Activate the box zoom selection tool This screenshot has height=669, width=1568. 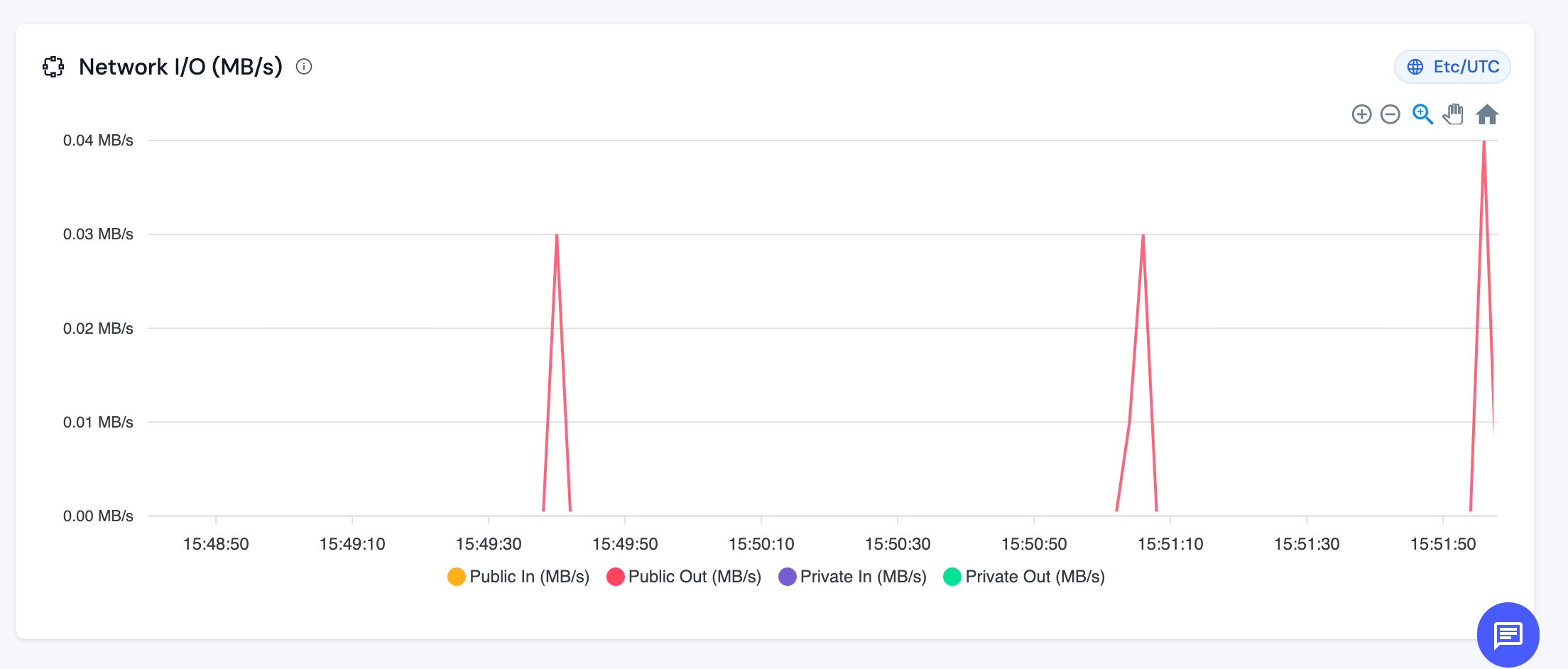pyautogui.click(x=1422, y=114)
